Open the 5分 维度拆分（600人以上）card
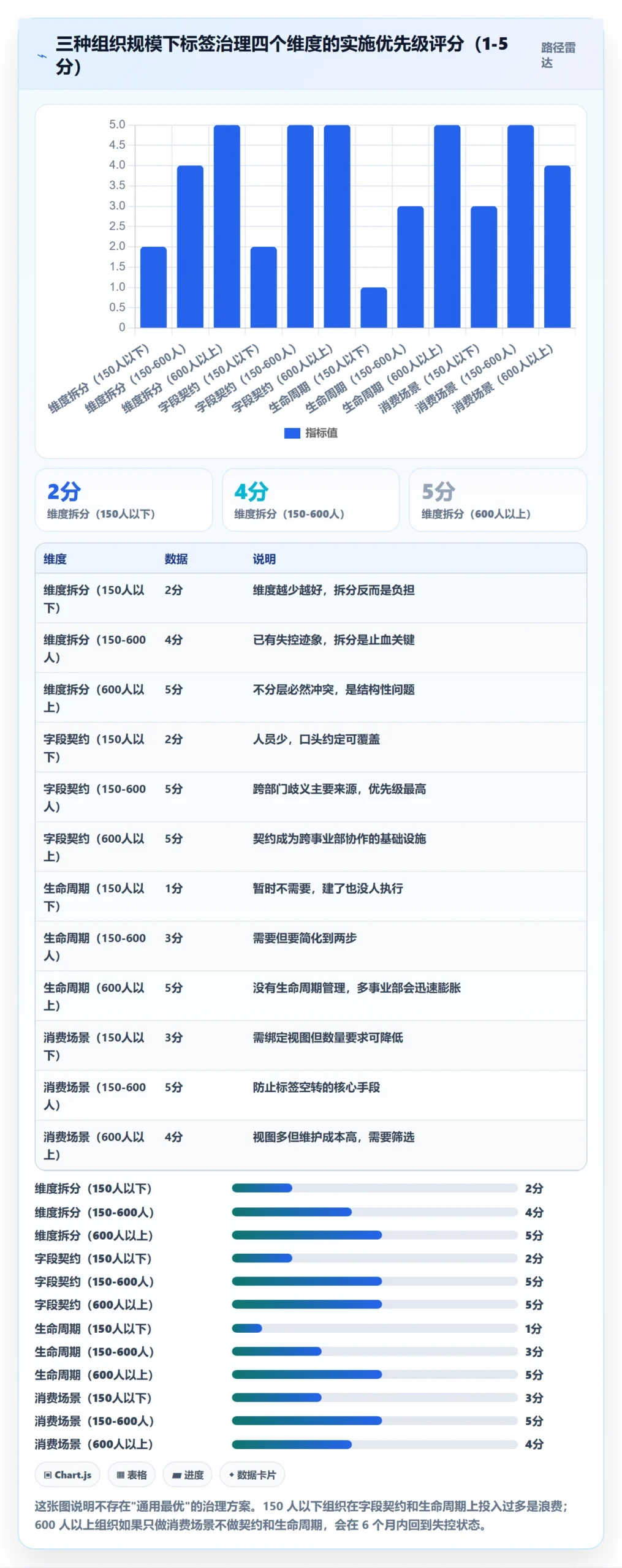The width and height of the screenshot is (622, 1568). coord(498,500)
